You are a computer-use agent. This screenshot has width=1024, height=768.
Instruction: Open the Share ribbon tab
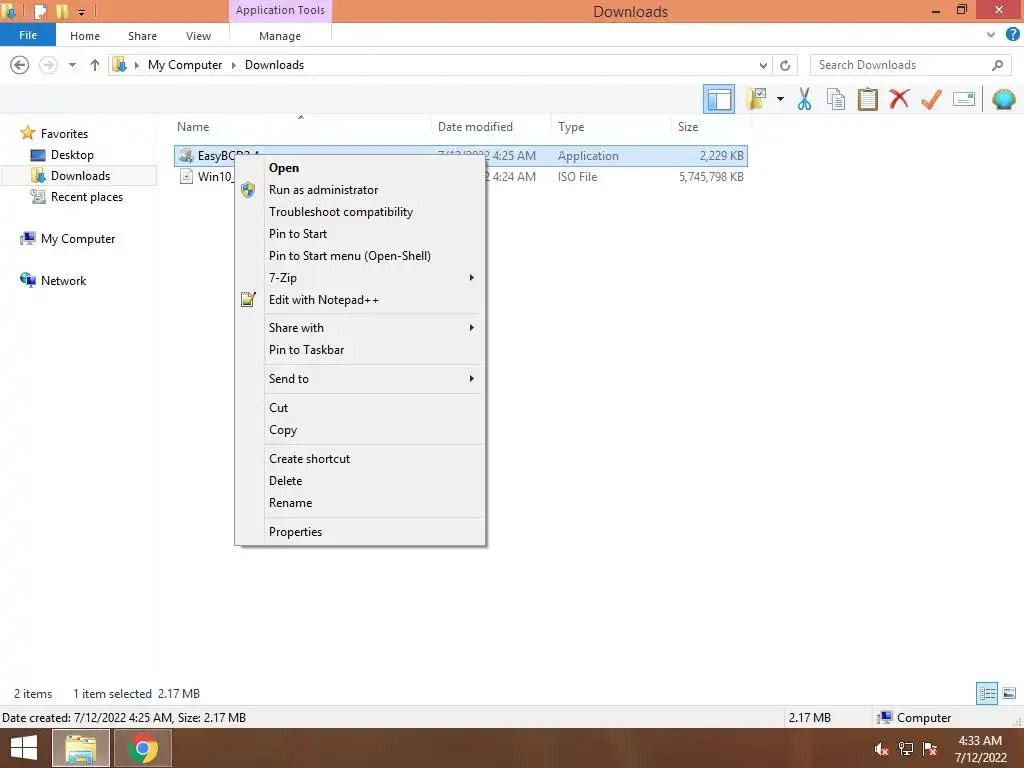click(142, 36)
